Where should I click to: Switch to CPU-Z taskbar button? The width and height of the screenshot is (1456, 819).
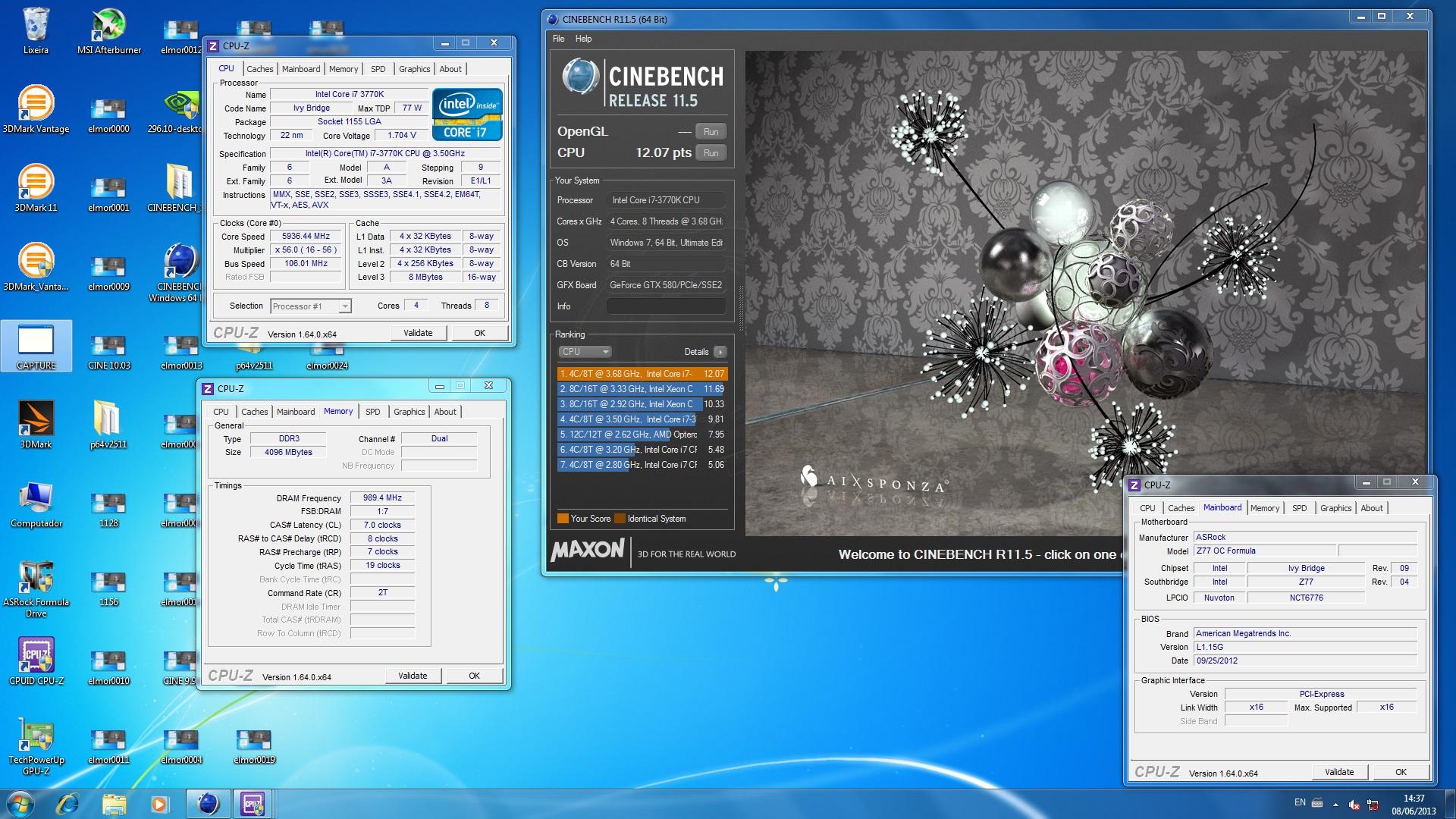pos(253,804)
